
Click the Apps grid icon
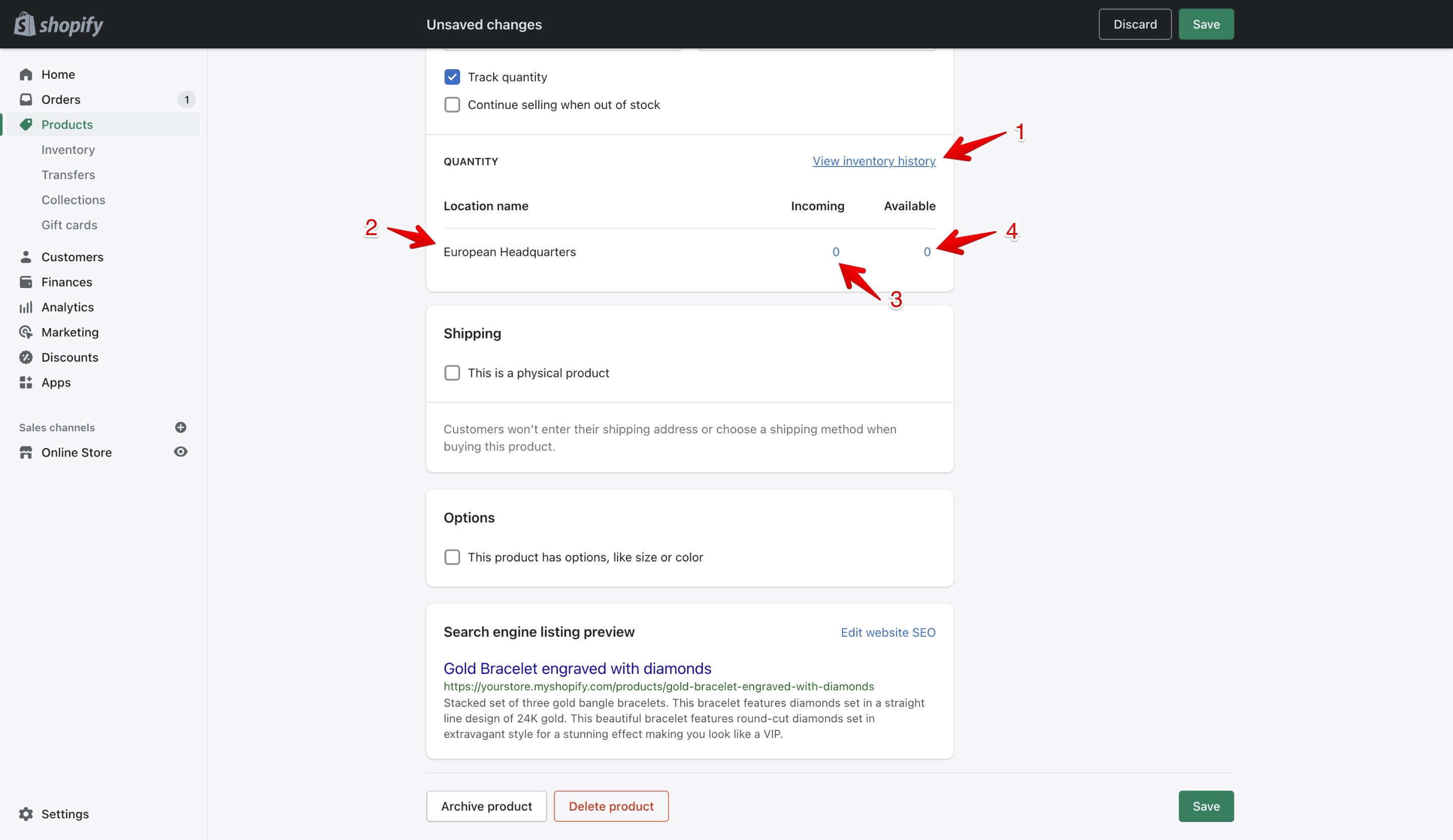click(25, 382)
